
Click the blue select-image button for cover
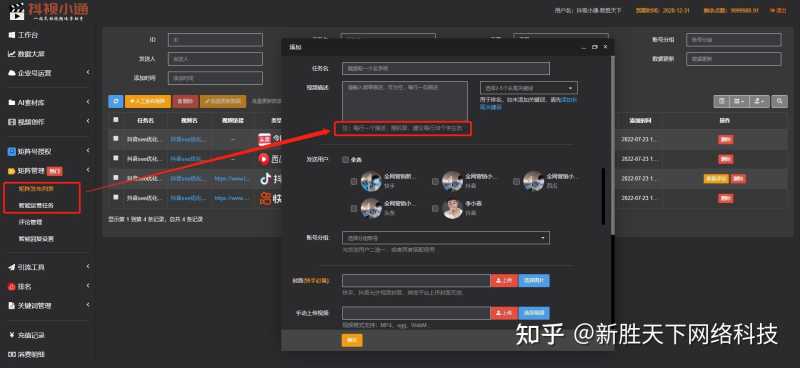click(x=534, y=281)
